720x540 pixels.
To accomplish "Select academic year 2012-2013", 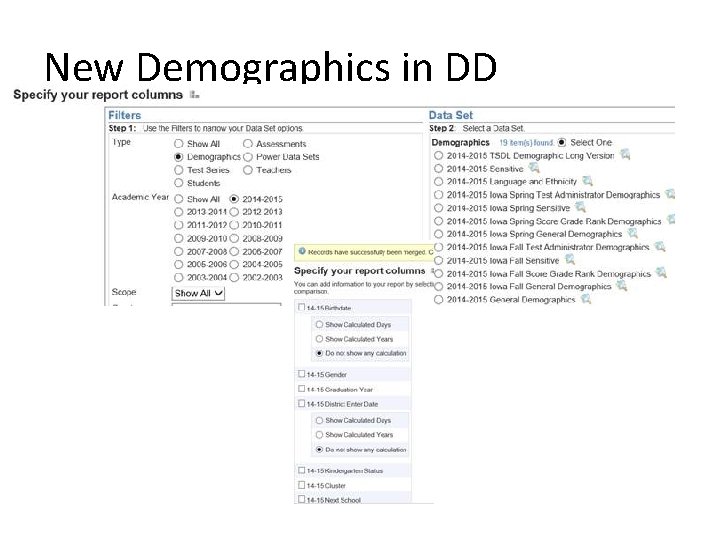I will pyautogui.click(x=234, y=212).
